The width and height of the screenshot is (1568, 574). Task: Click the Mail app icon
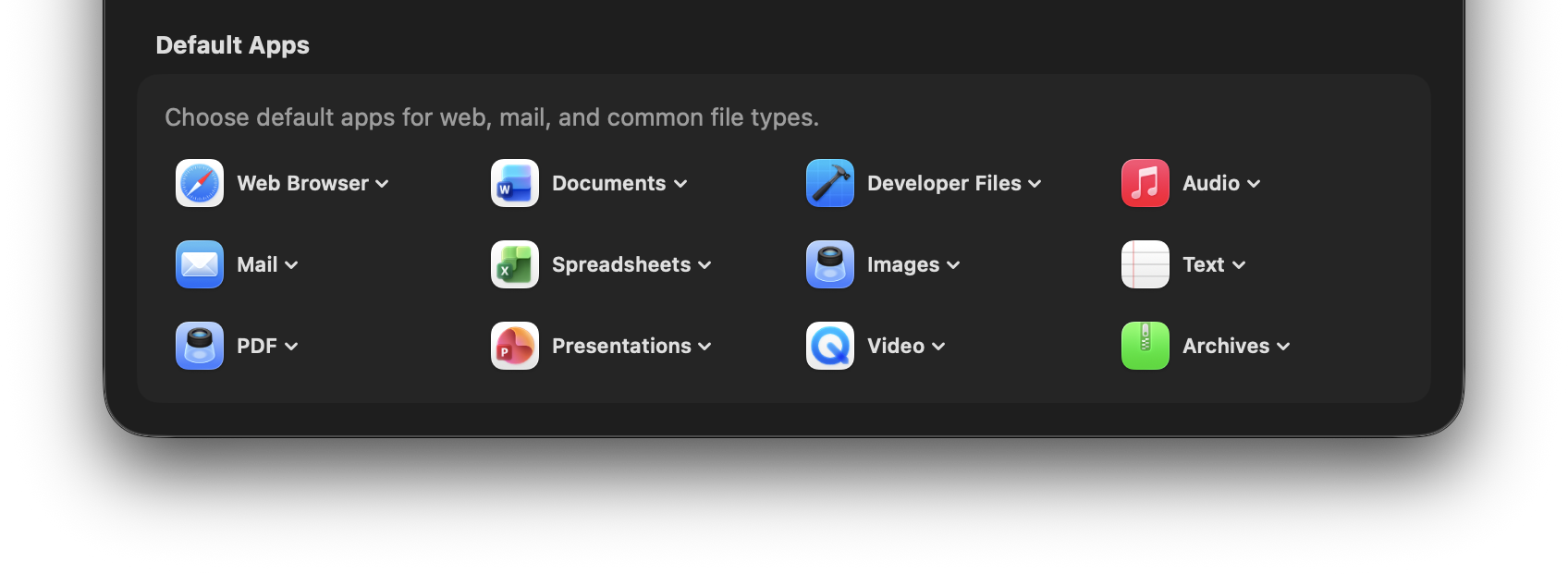click(200, 264)
